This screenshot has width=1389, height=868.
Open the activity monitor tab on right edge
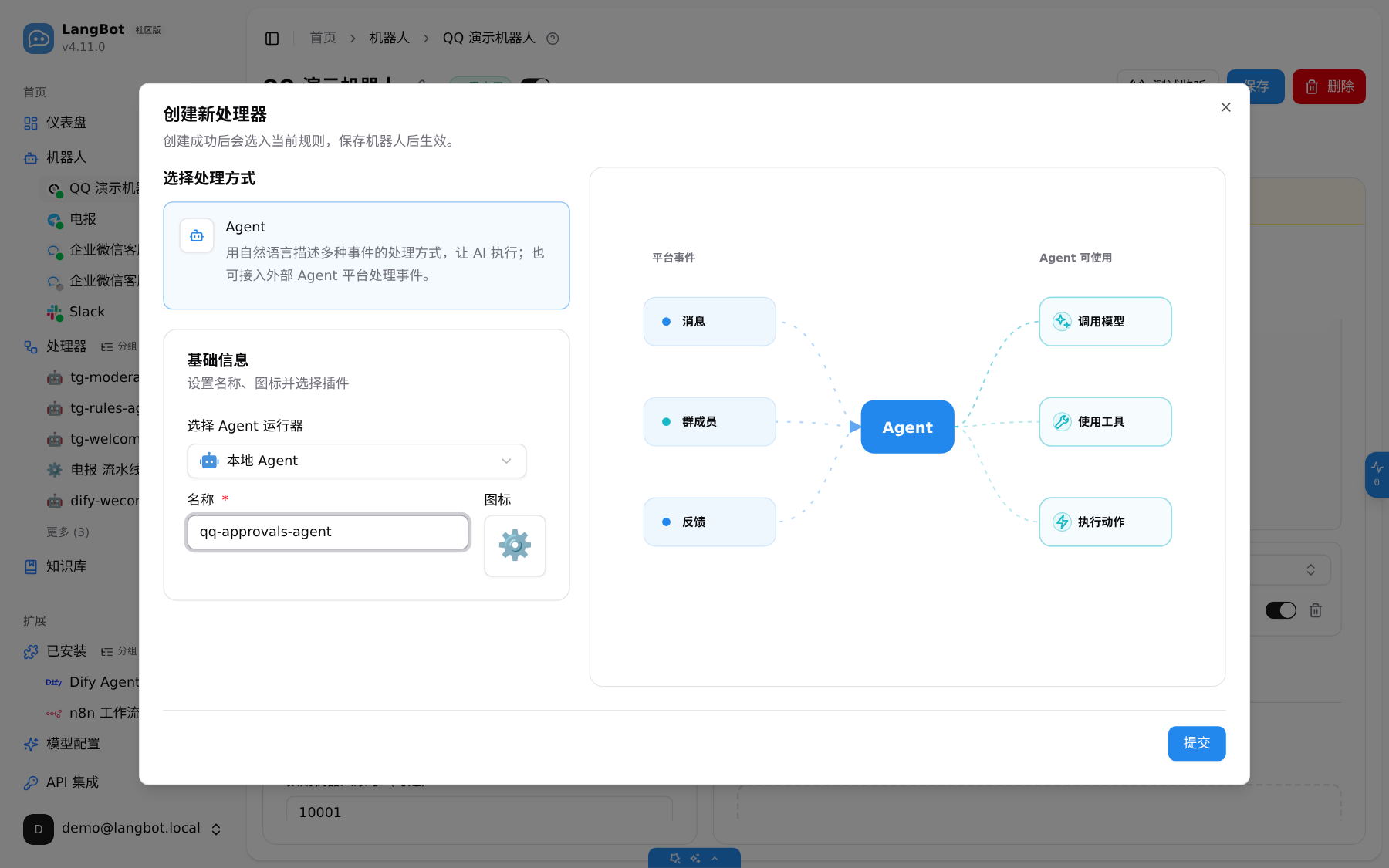tap(1377, 475)
